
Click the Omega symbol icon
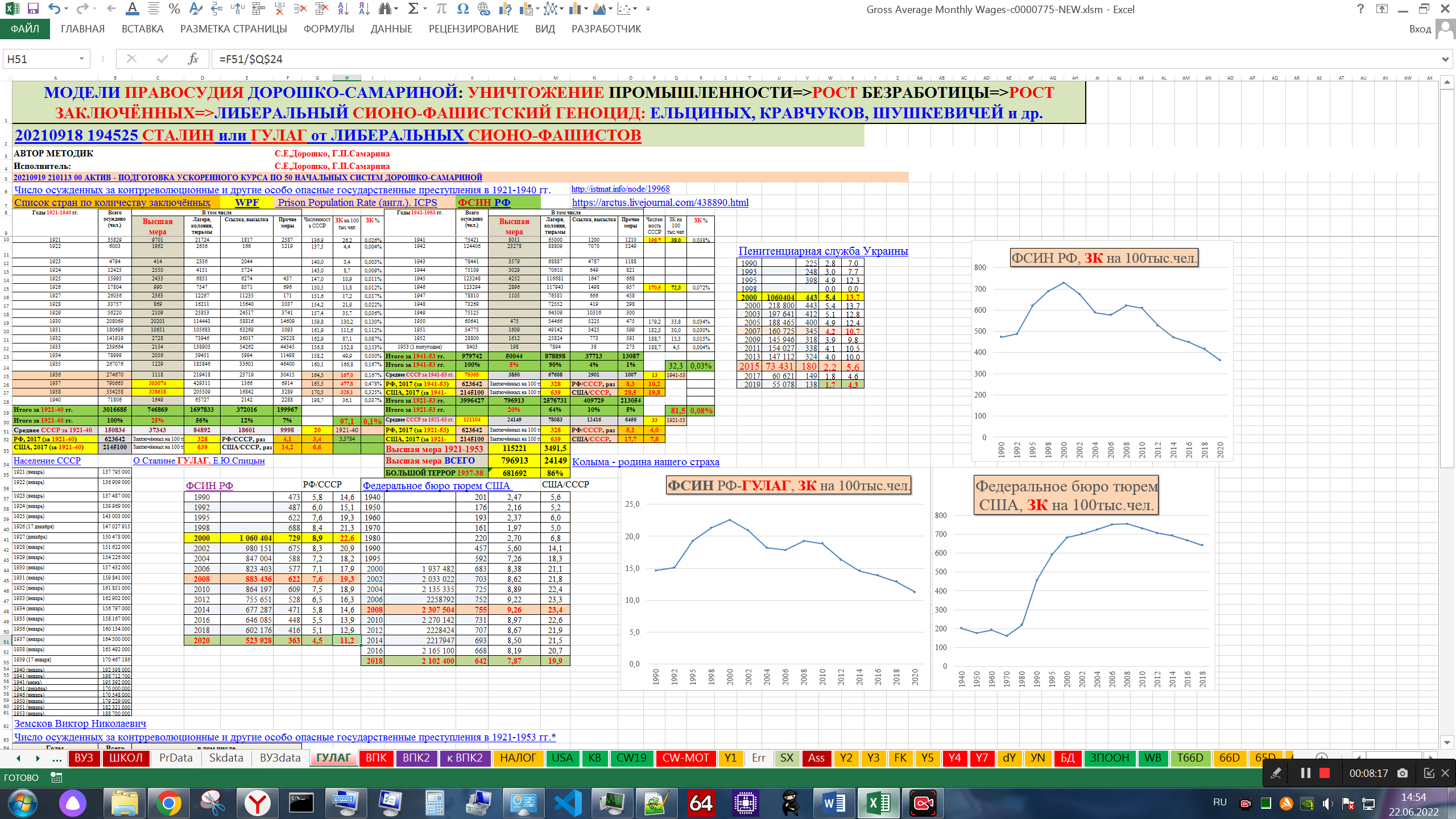tap(463, 9)
